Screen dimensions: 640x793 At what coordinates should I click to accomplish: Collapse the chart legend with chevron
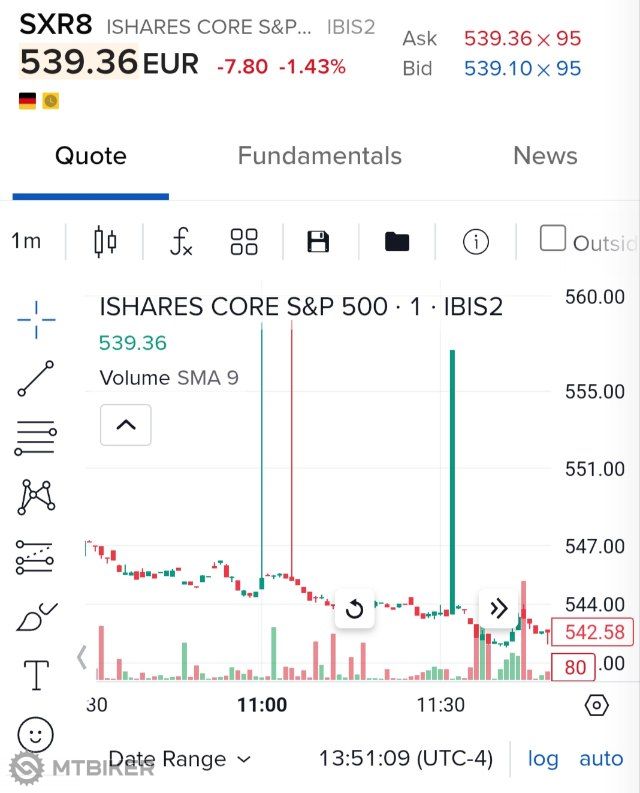pos(126,425)
